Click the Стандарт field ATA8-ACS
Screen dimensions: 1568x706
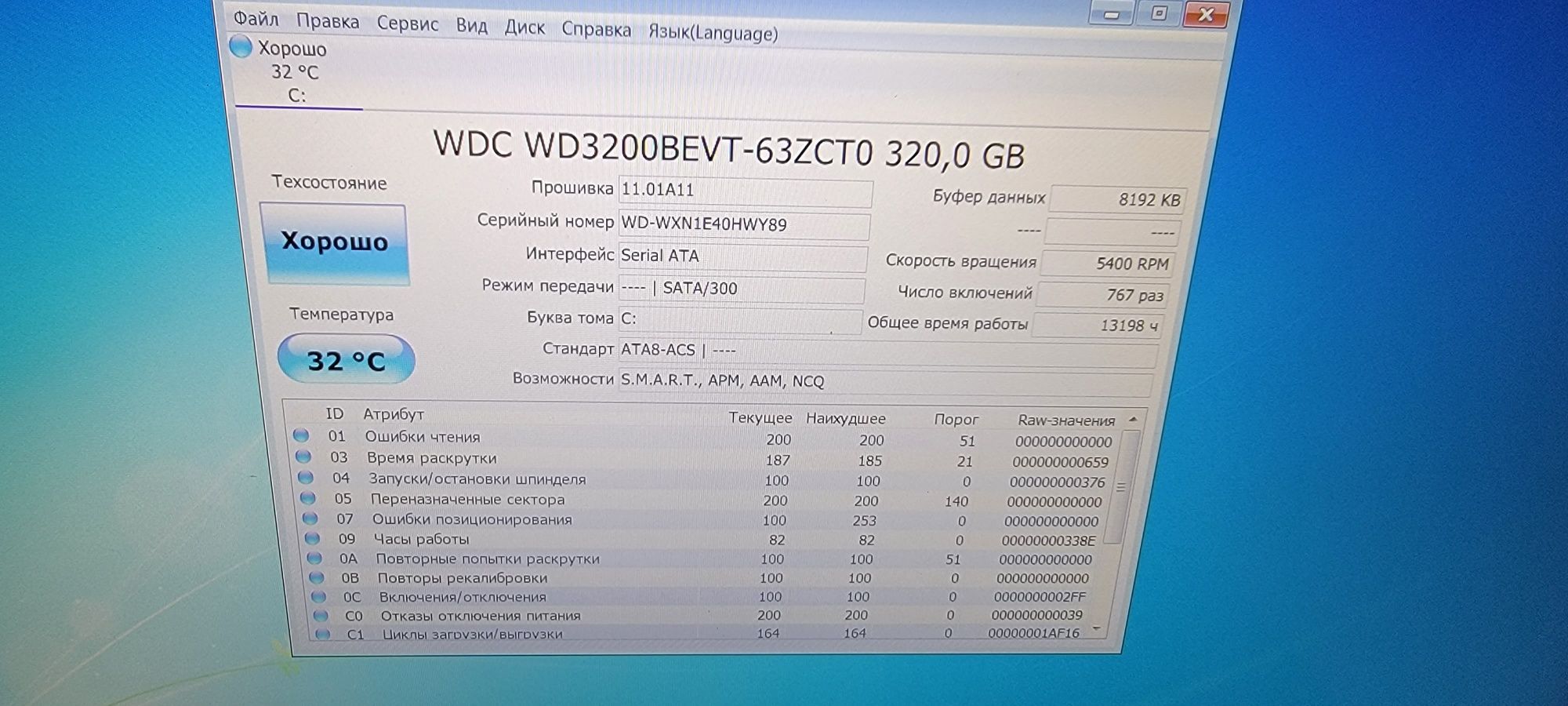887,353
